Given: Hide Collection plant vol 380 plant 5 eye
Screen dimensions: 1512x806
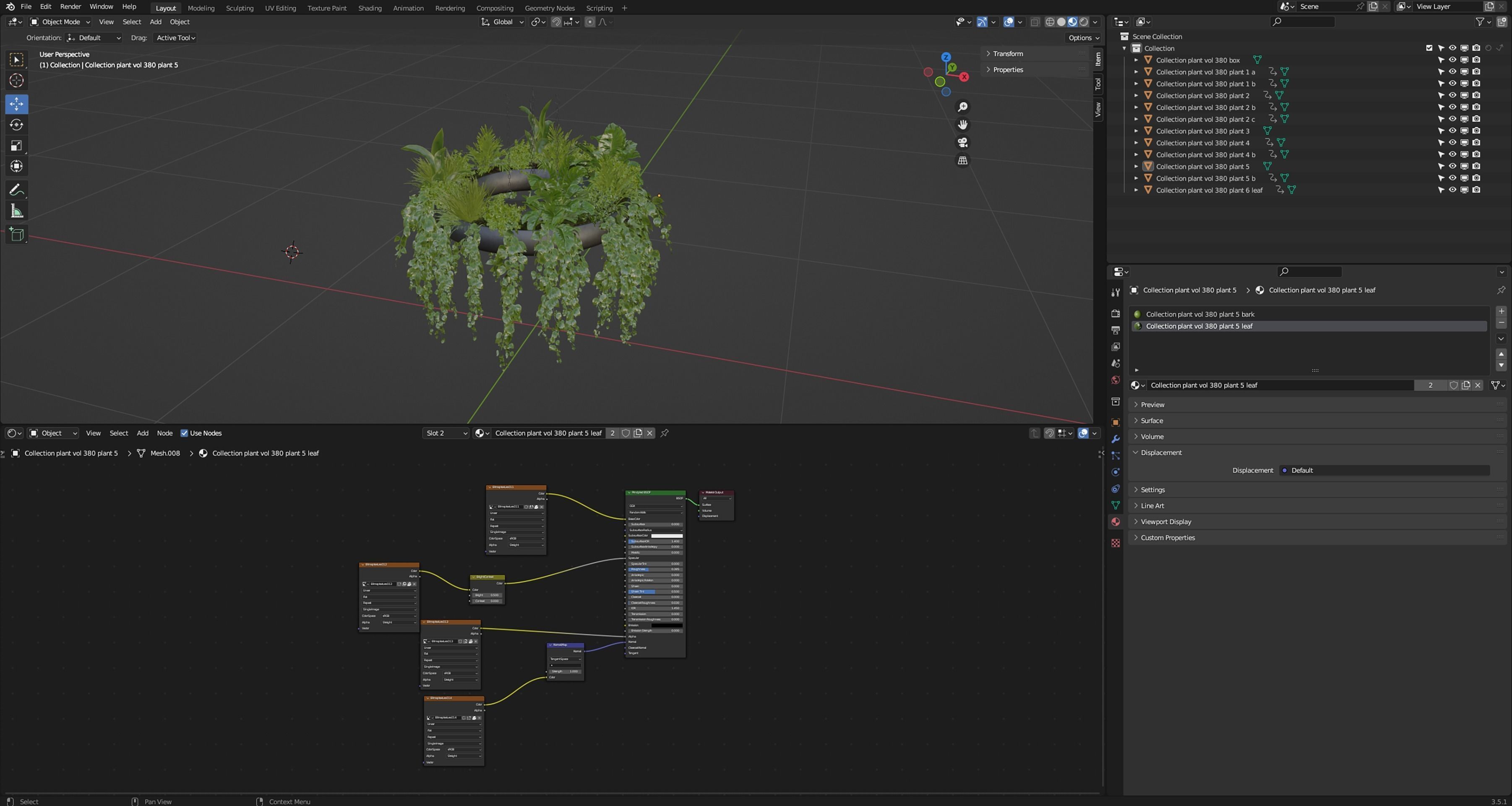Looking at the screenshot, I should point(1452,166).
